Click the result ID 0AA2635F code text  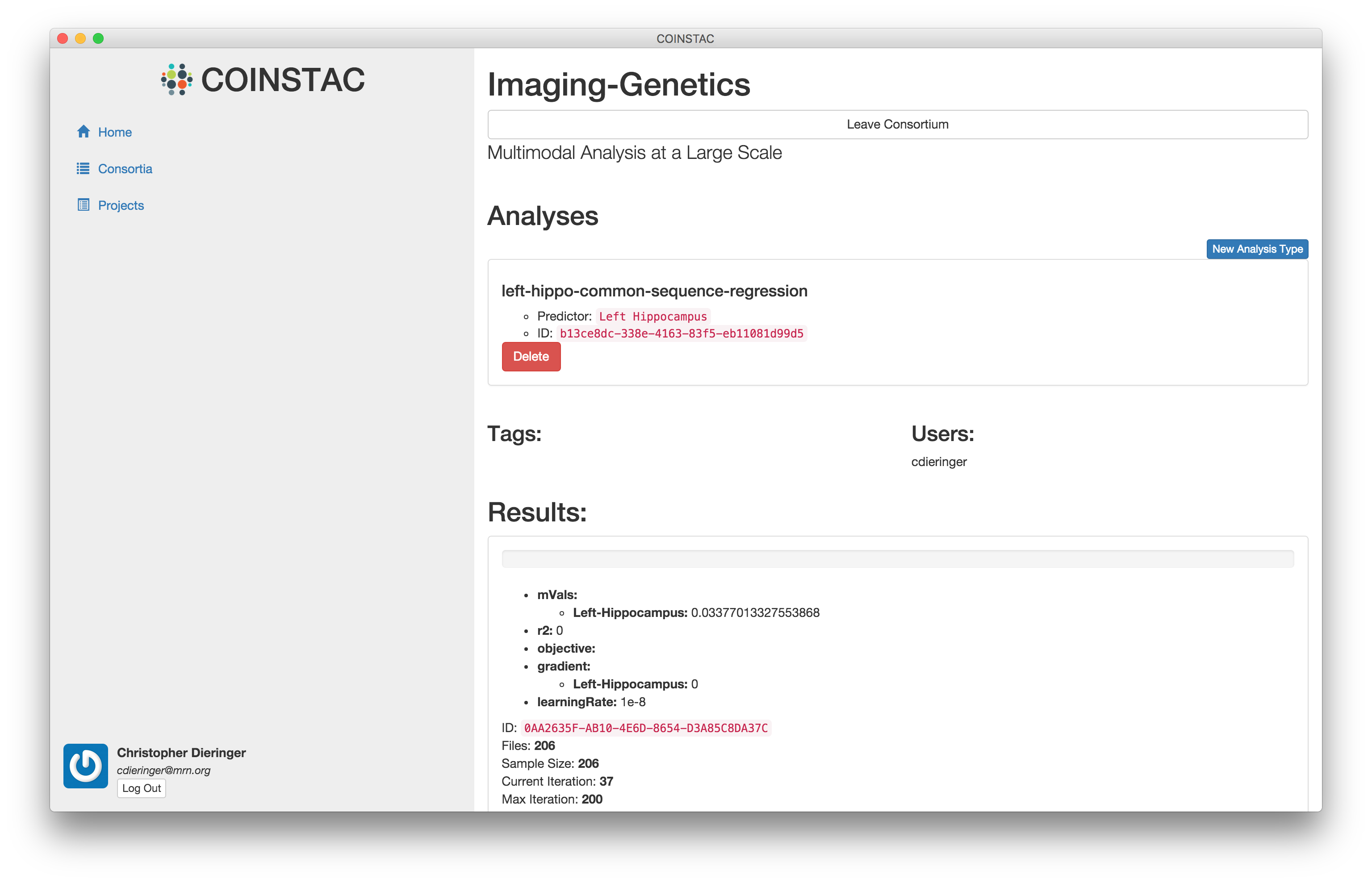tap(645, 728)
